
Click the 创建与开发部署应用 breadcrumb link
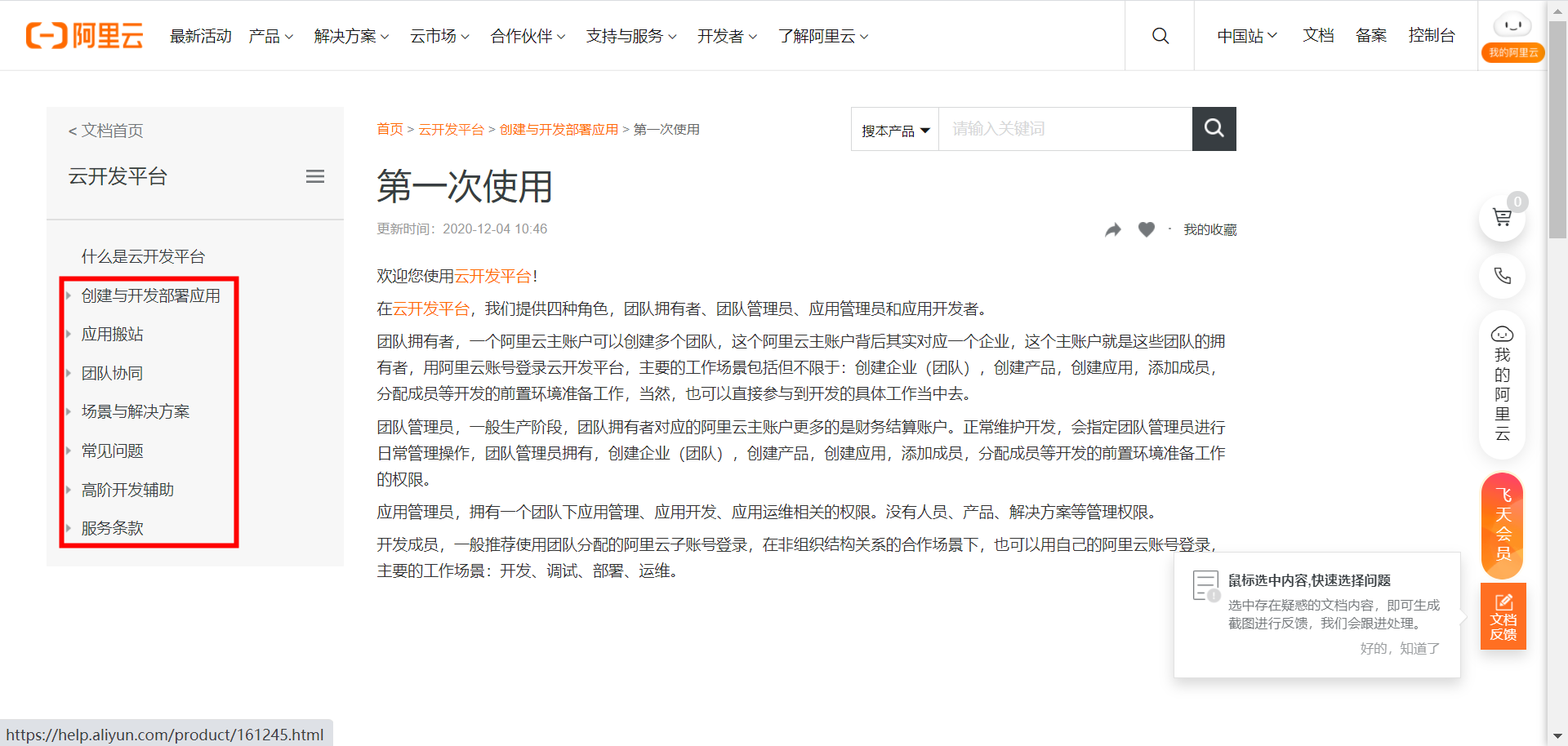[559, 129]
